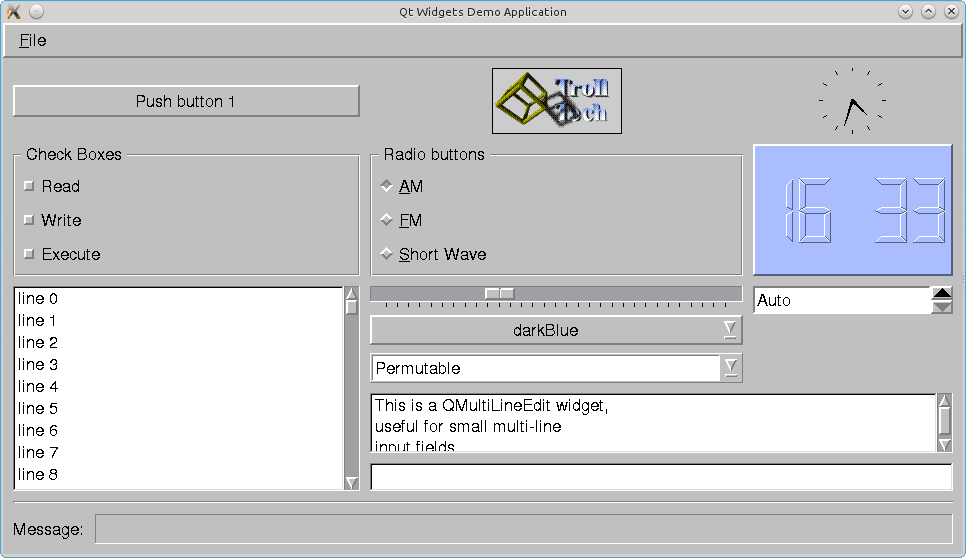Toggle the Write checkbox
Screen dimensions: 966x558
click(29, 220)
